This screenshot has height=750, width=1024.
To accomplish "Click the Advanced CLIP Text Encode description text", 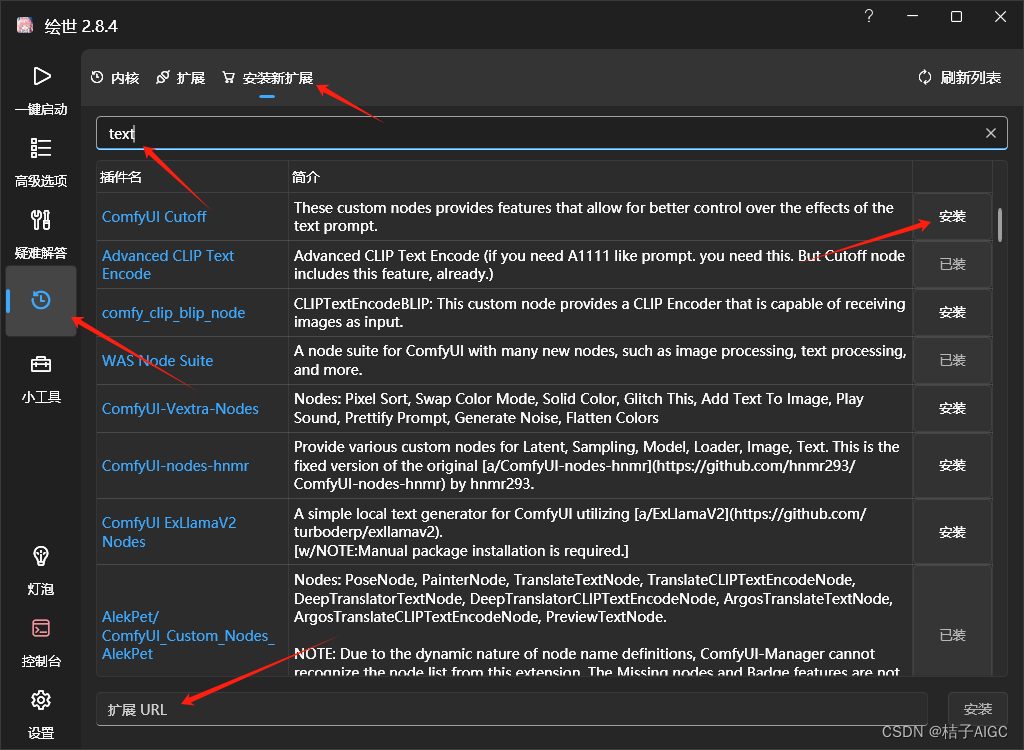I will tap(600, 265).
